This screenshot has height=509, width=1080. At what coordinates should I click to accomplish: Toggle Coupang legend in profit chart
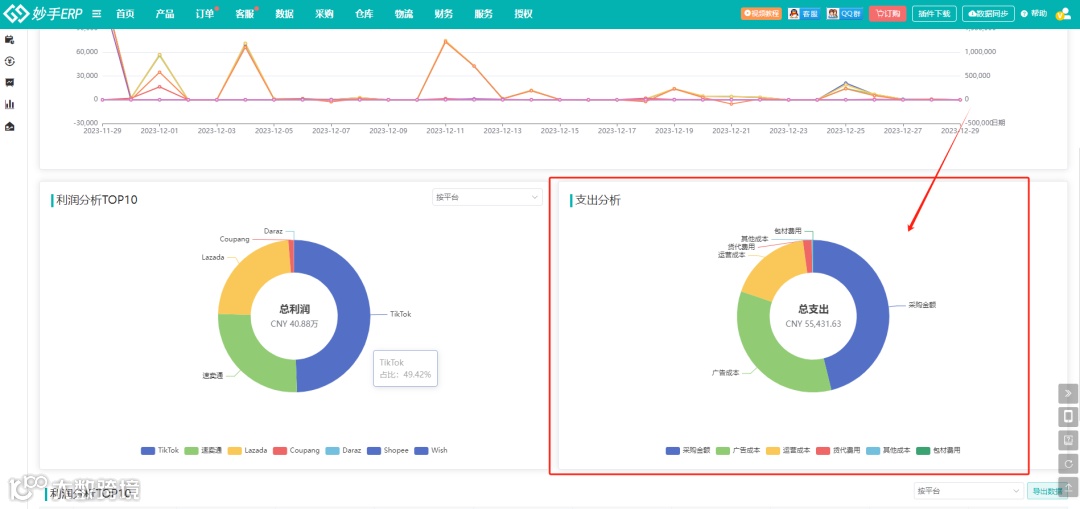tap(296, 450)
